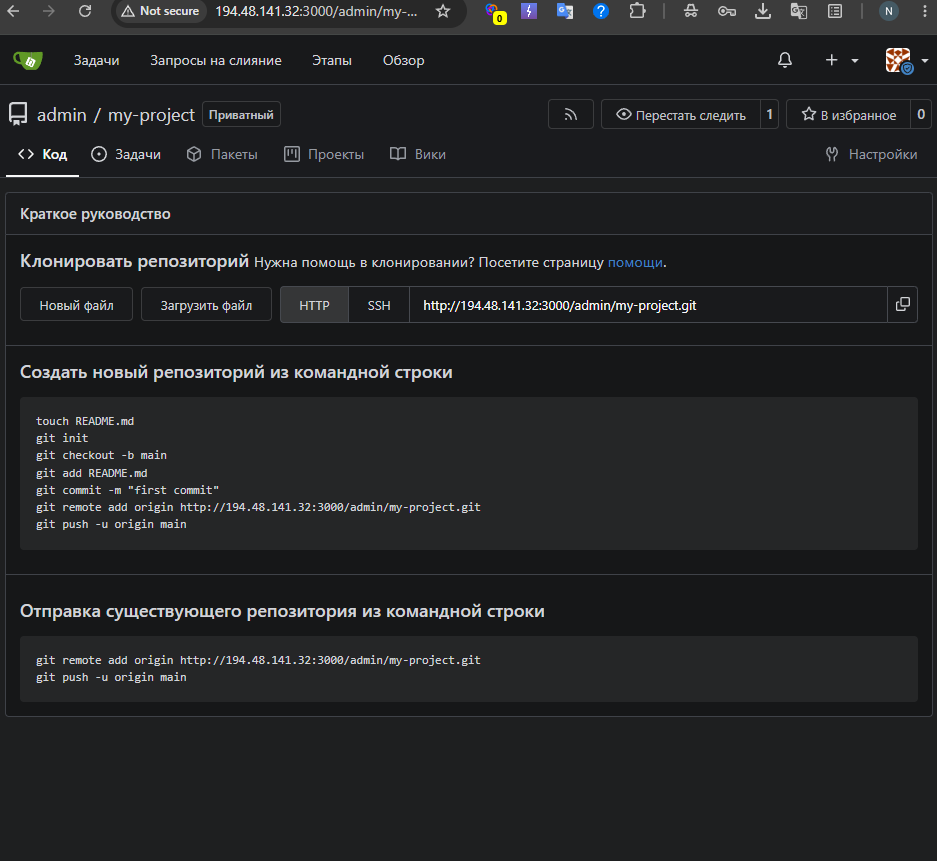Open the browser profile N avatar
The width and height of the screenshot is (937, 861).
[x=889, y=11]
